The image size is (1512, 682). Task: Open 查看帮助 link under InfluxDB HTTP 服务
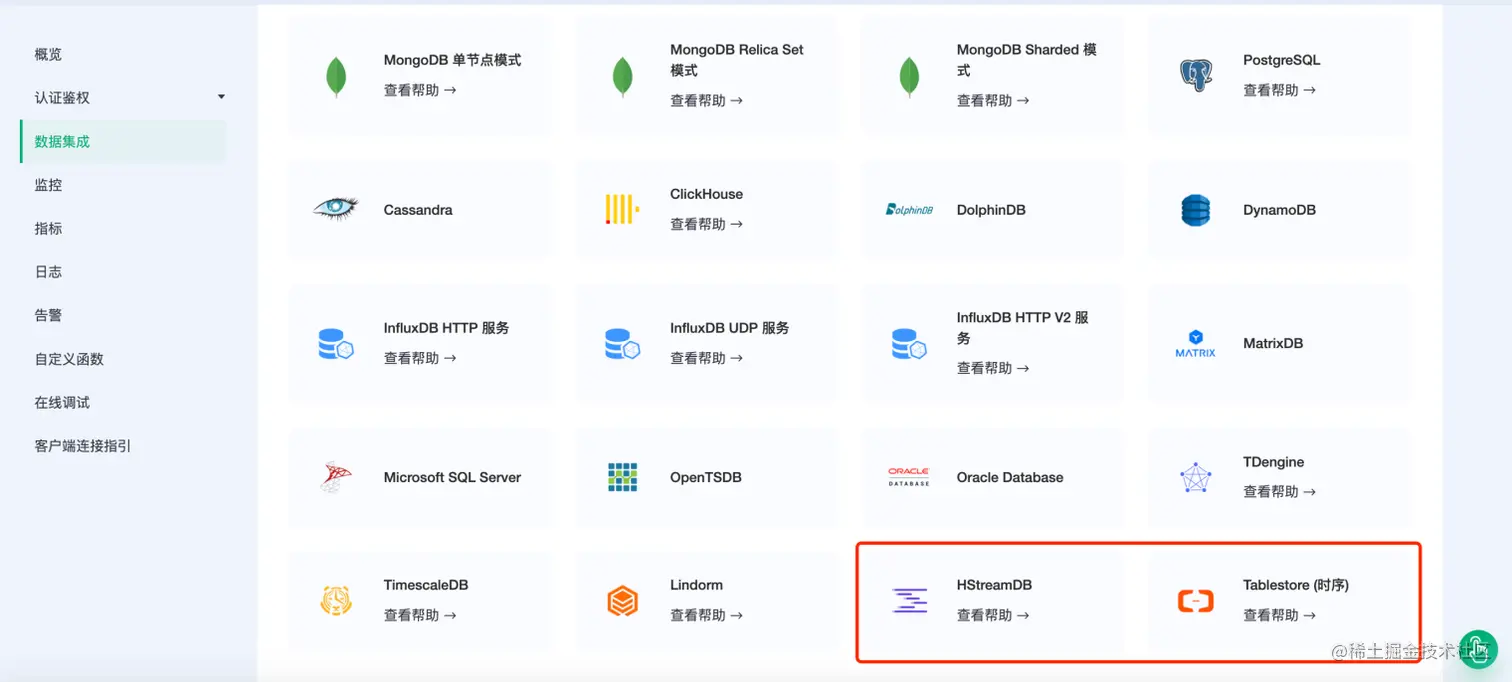pyautogui.click(x=420, y=358)
